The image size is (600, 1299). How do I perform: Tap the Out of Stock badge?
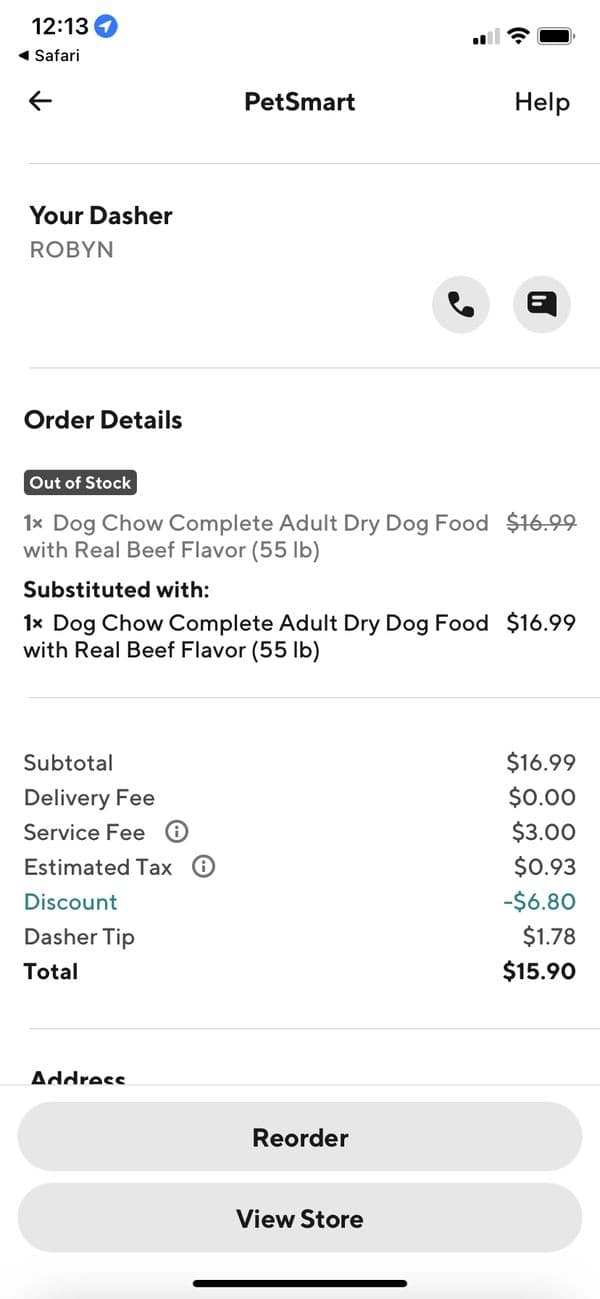pyautogui.click(x=80, y=483)
